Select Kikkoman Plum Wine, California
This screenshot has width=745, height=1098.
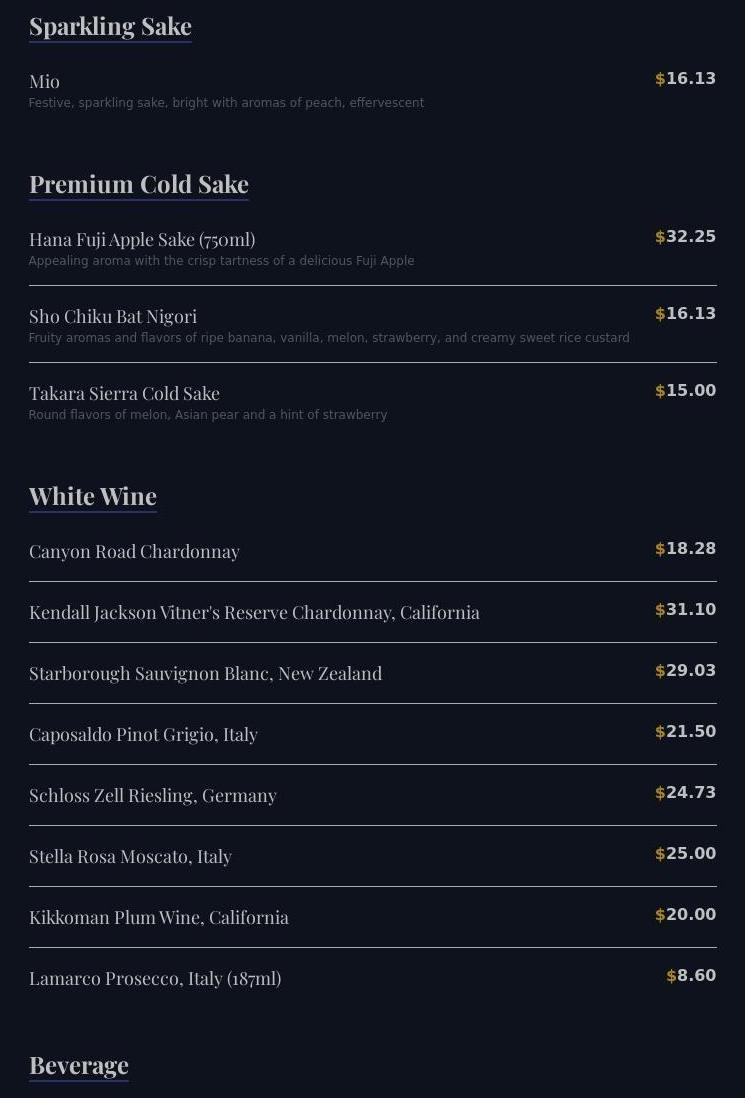click(x=372, y=917)
